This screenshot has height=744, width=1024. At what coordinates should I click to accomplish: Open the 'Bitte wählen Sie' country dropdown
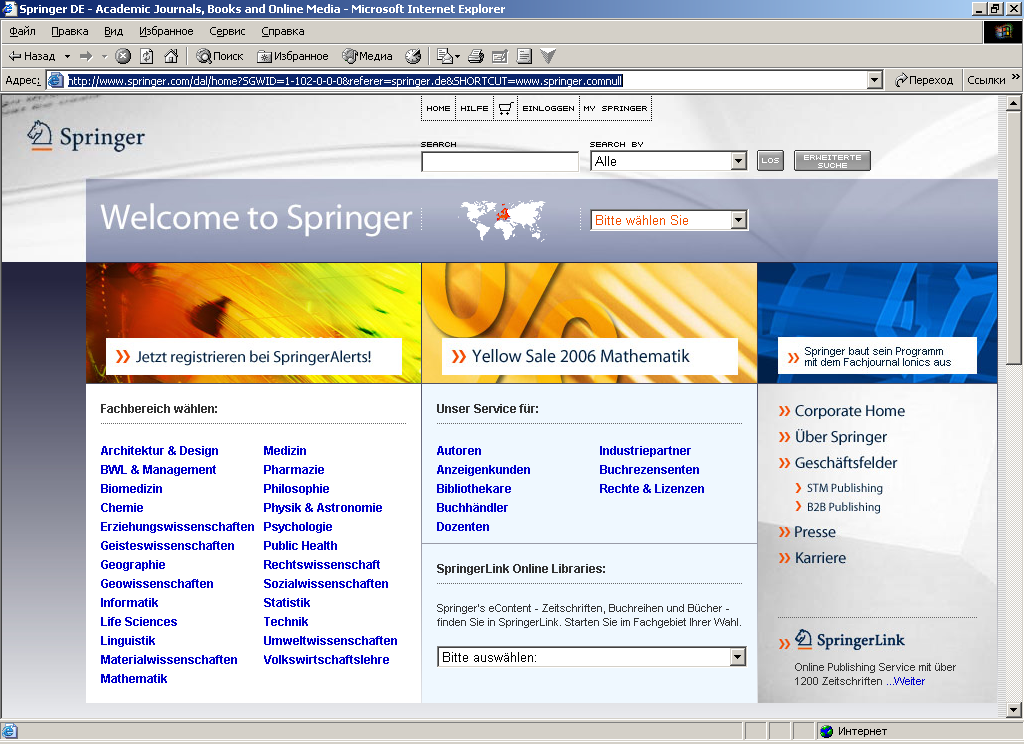[739, 220]
